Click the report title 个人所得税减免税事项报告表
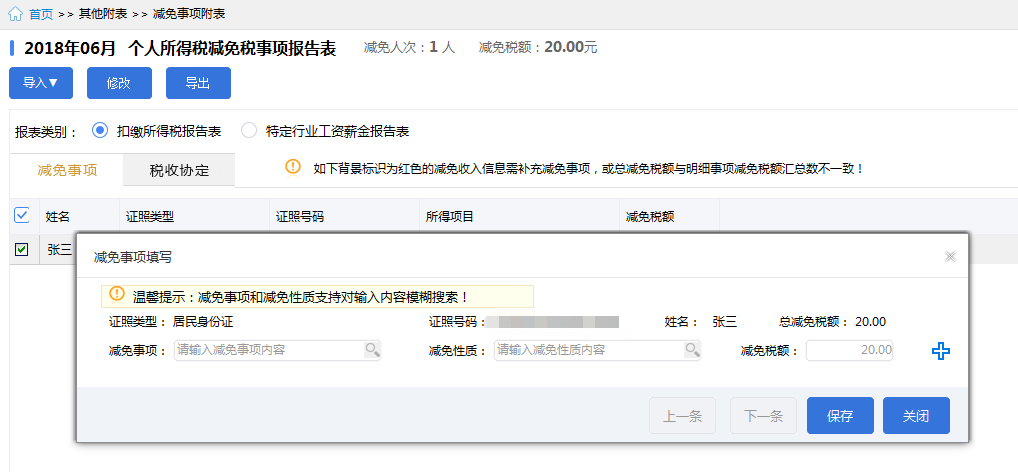The image size is (1018, 472). tap(232, 49)
